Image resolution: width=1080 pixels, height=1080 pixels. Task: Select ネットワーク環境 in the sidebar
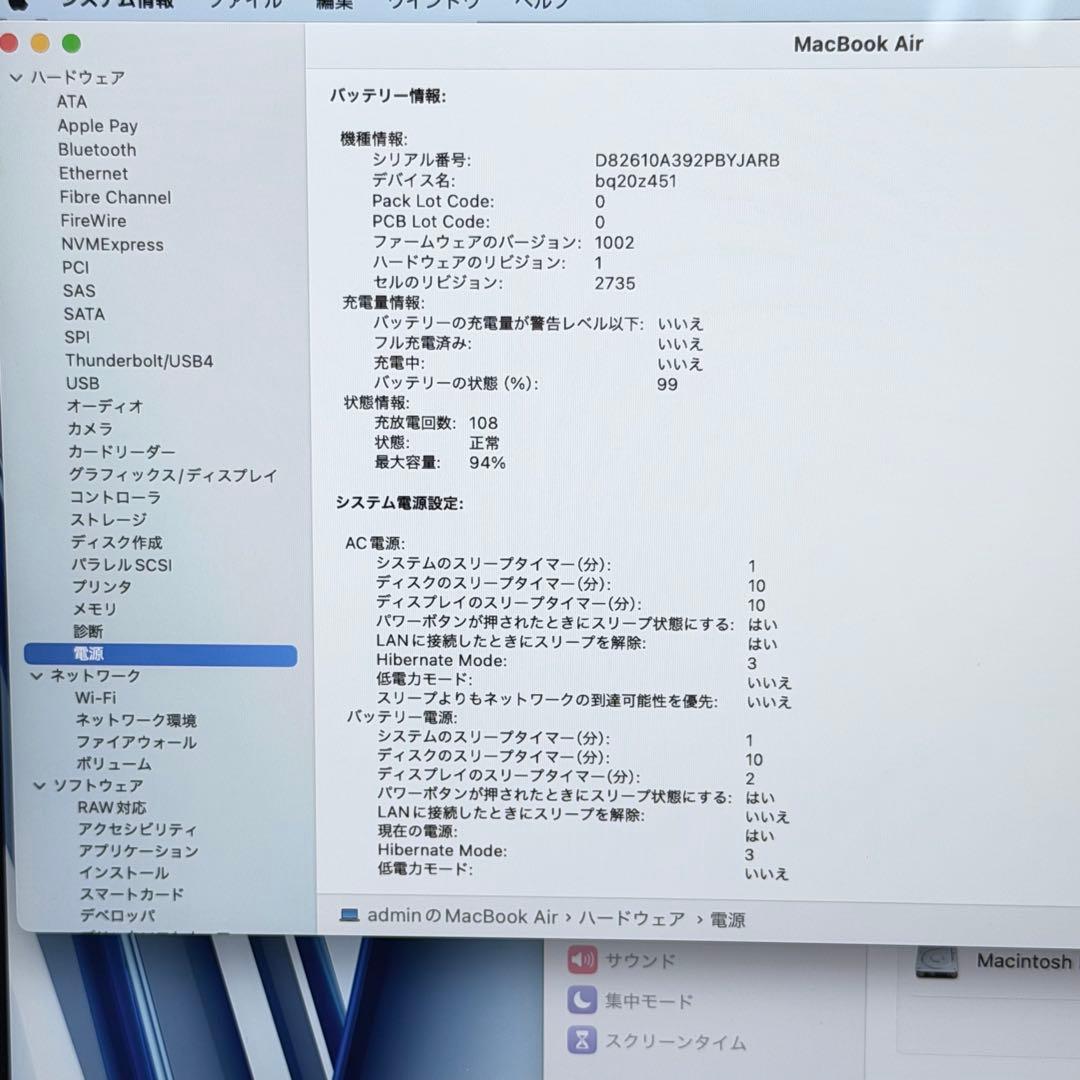136,720
